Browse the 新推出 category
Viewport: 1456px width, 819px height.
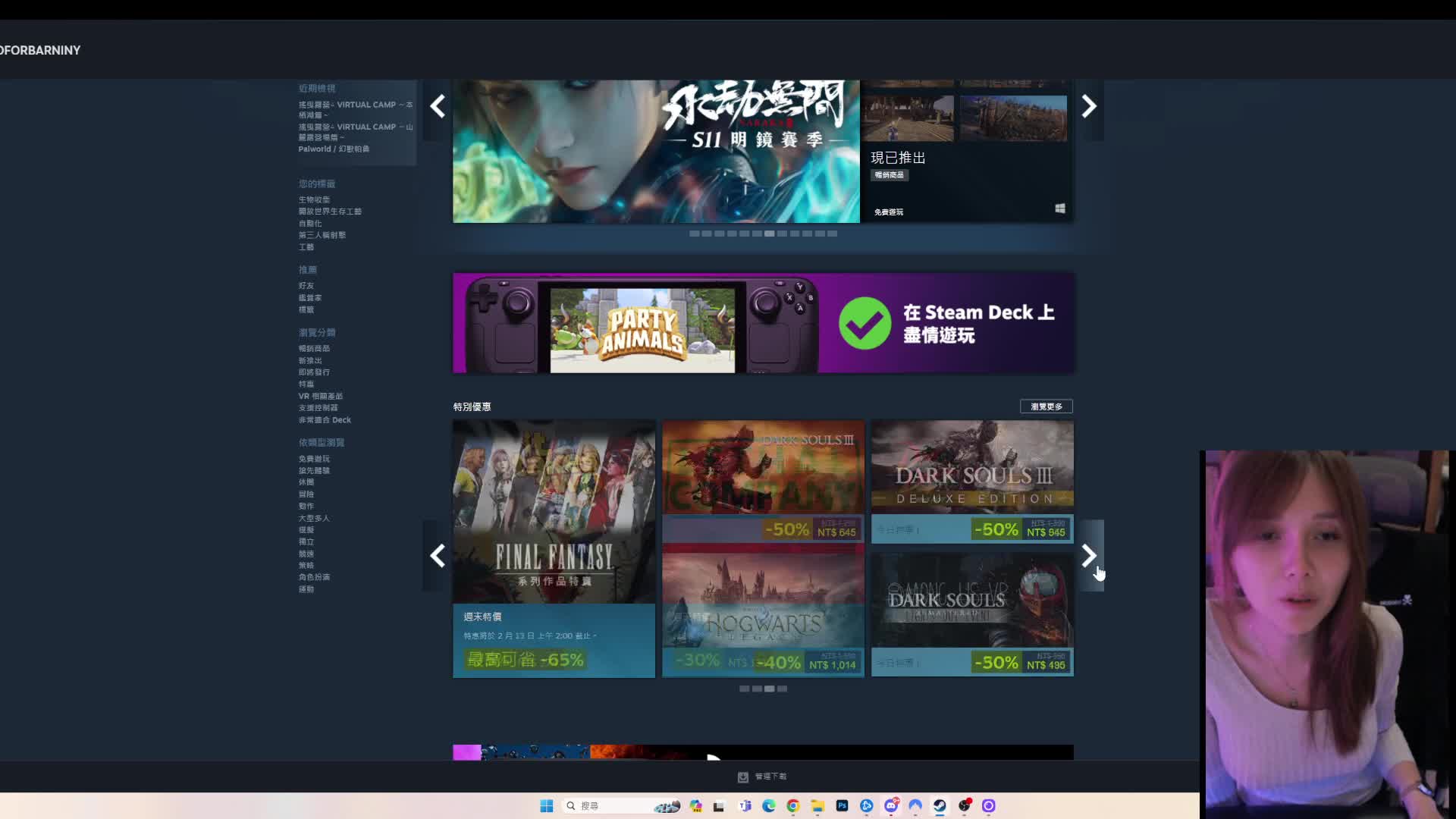[310, 361]
